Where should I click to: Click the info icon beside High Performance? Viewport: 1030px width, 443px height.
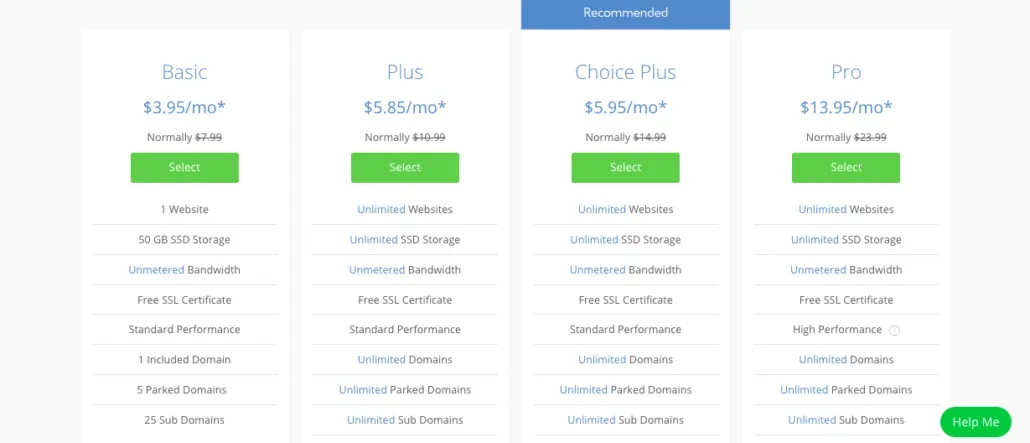895,330
